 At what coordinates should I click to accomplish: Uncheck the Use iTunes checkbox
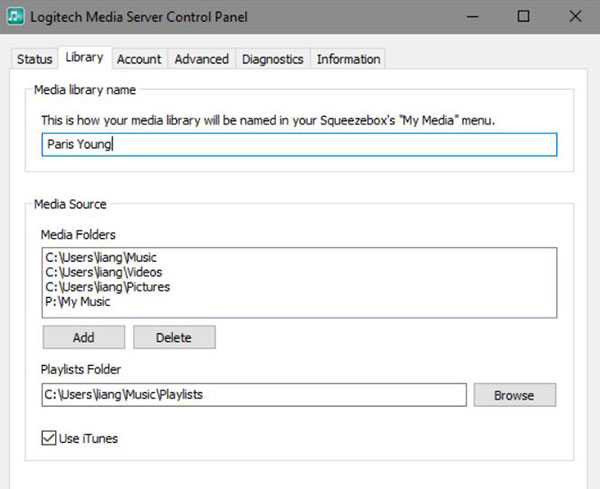[x=49, y=438]
